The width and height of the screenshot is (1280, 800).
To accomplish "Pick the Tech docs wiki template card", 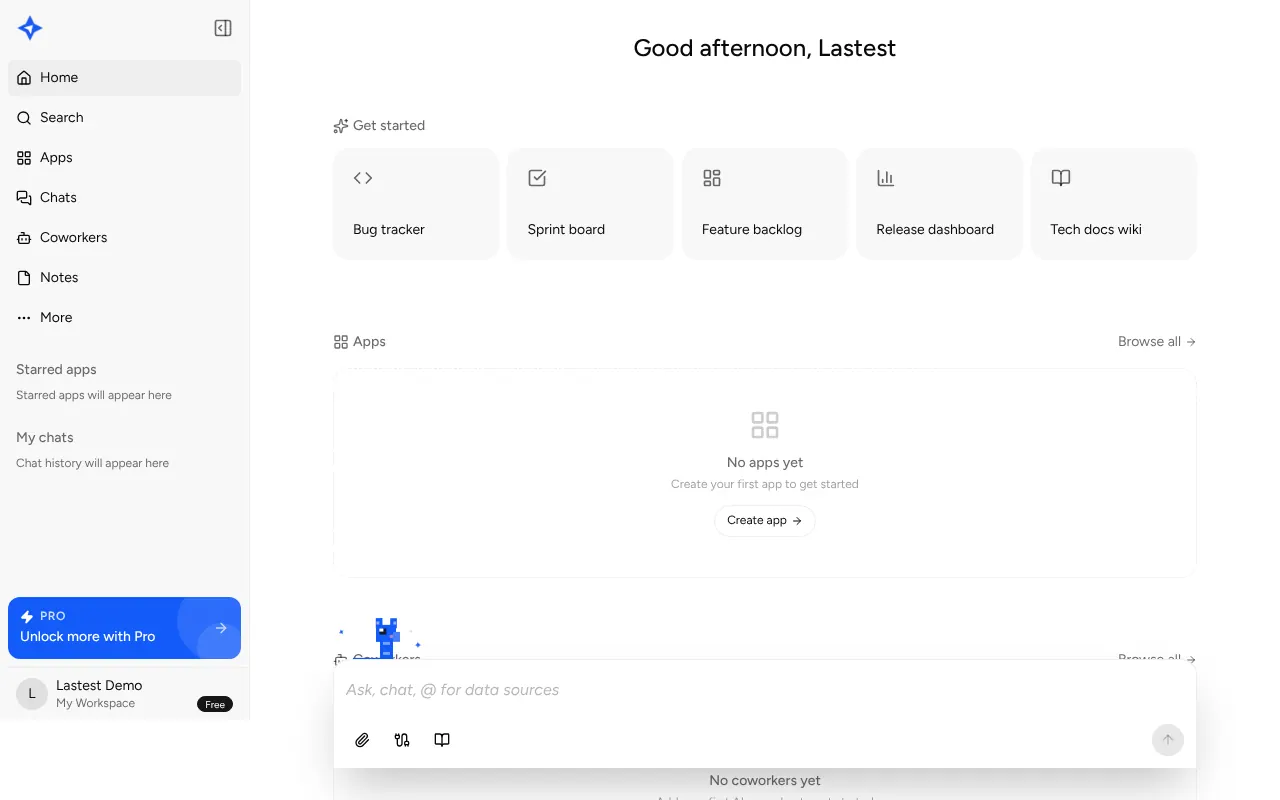I will click(1114, 204).
